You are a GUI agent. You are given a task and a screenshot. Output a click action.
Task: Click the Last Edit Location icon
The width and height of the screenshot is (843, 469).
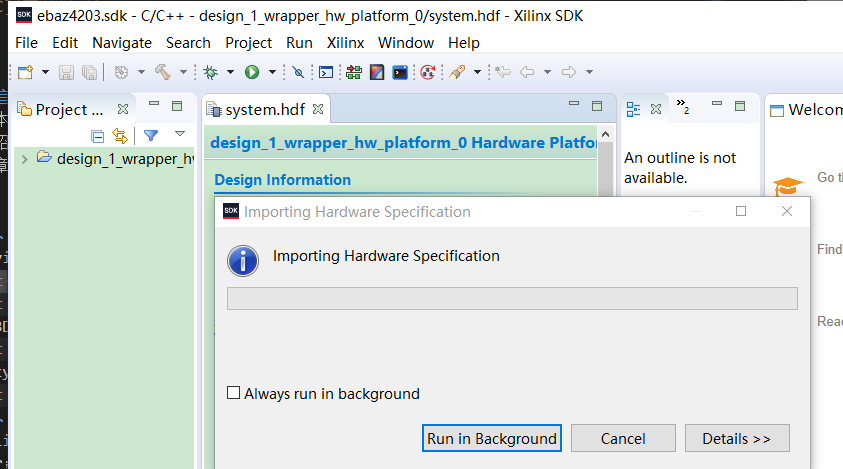503,72
